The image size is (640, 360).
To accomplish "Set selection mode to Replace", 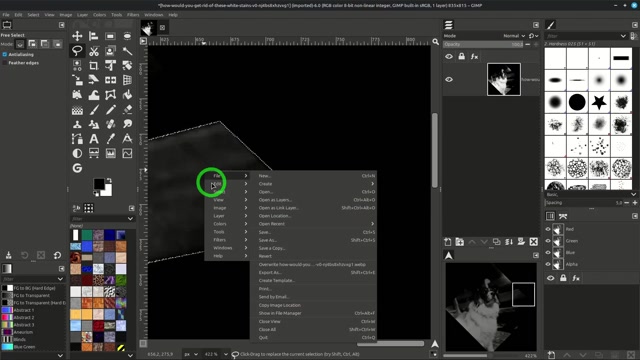I will pos(20,44).
